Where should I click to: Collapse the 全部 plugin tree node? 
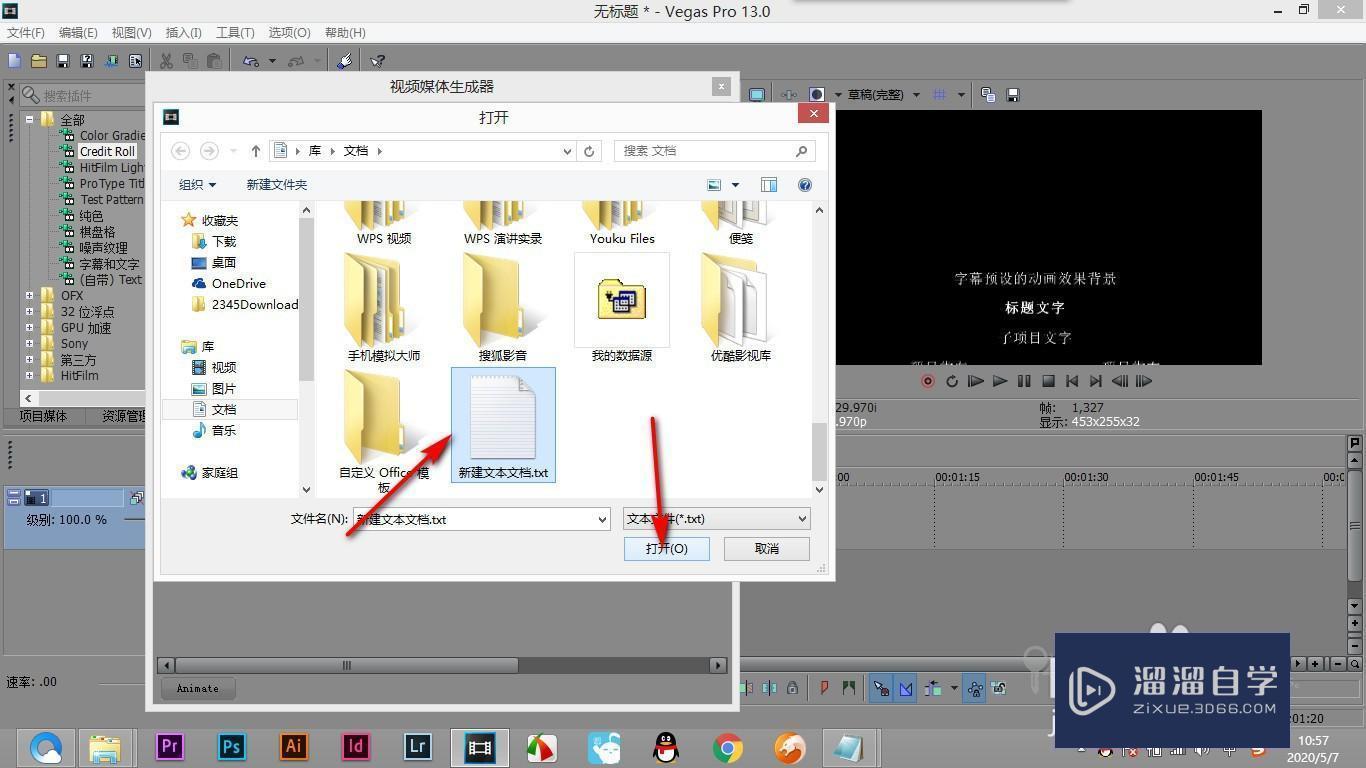coord(30,120)
